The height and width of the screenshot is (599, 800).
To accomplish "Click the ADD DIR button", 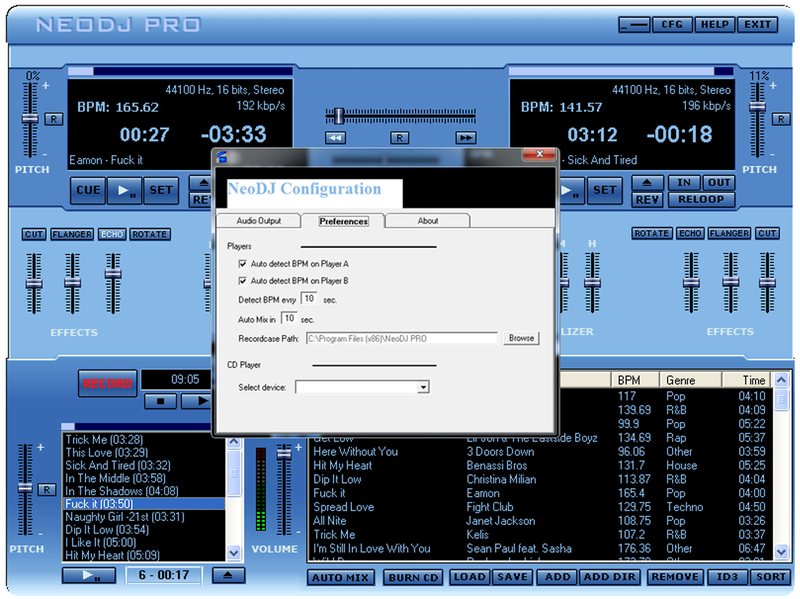I will (x=610, y=577).
